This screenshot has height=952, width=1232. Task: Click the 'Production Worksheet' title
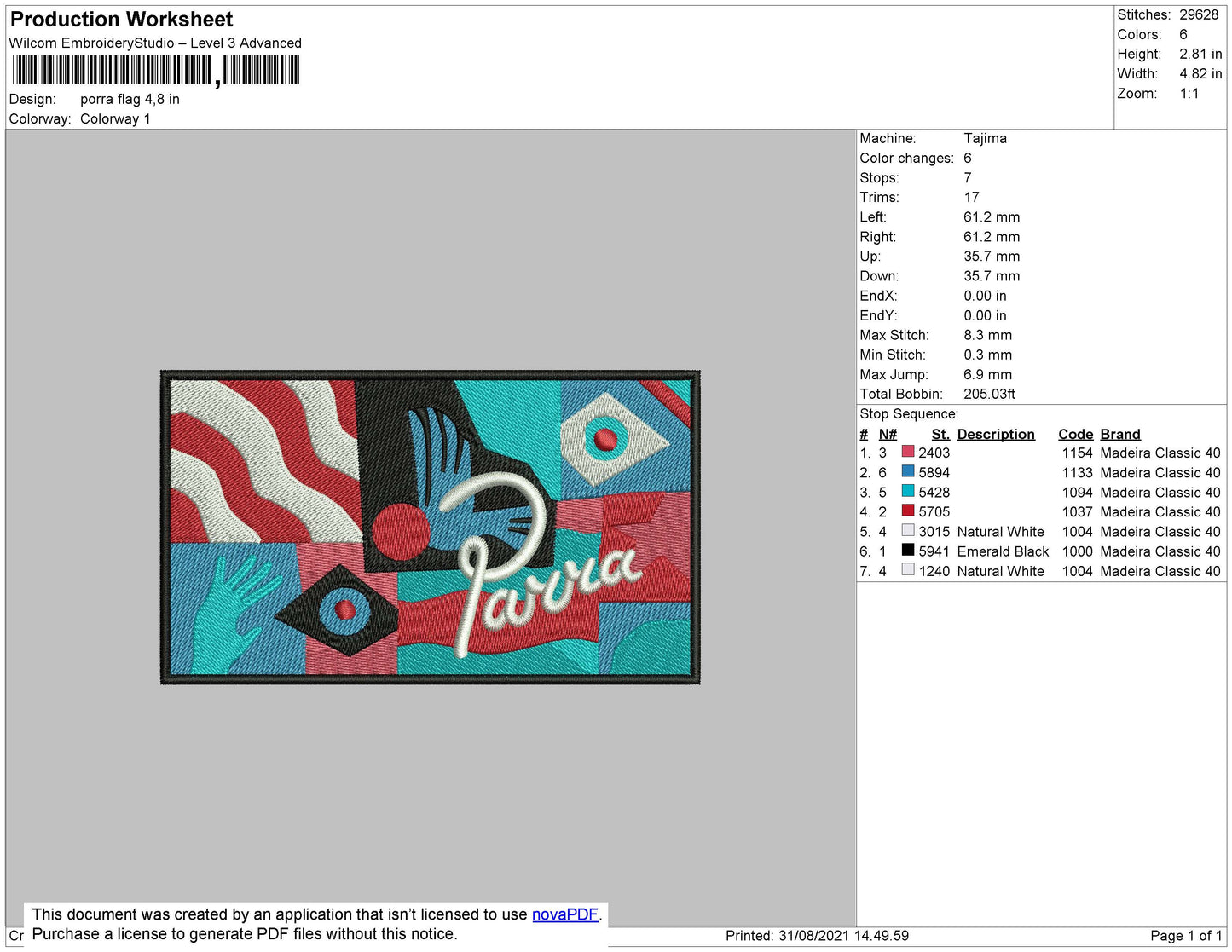[121, 20]
